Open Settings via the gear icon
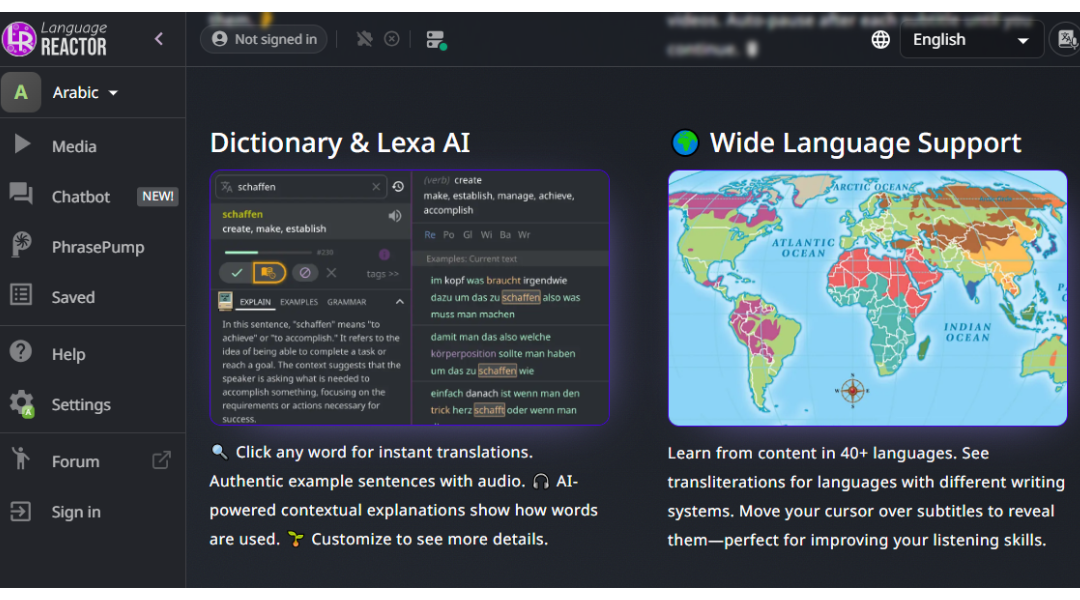This screenshot has width=1080, height=600. pyautogui.click(x=21, y=404)
